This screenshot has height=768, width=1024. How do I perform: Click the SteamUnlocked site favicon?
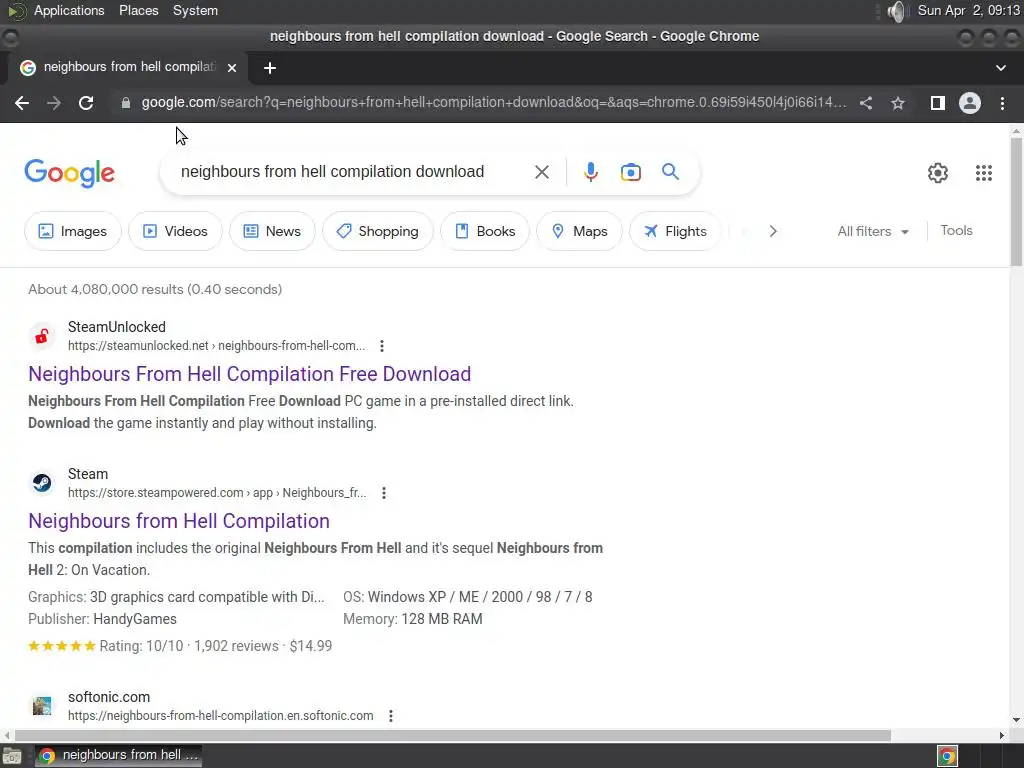42,336
